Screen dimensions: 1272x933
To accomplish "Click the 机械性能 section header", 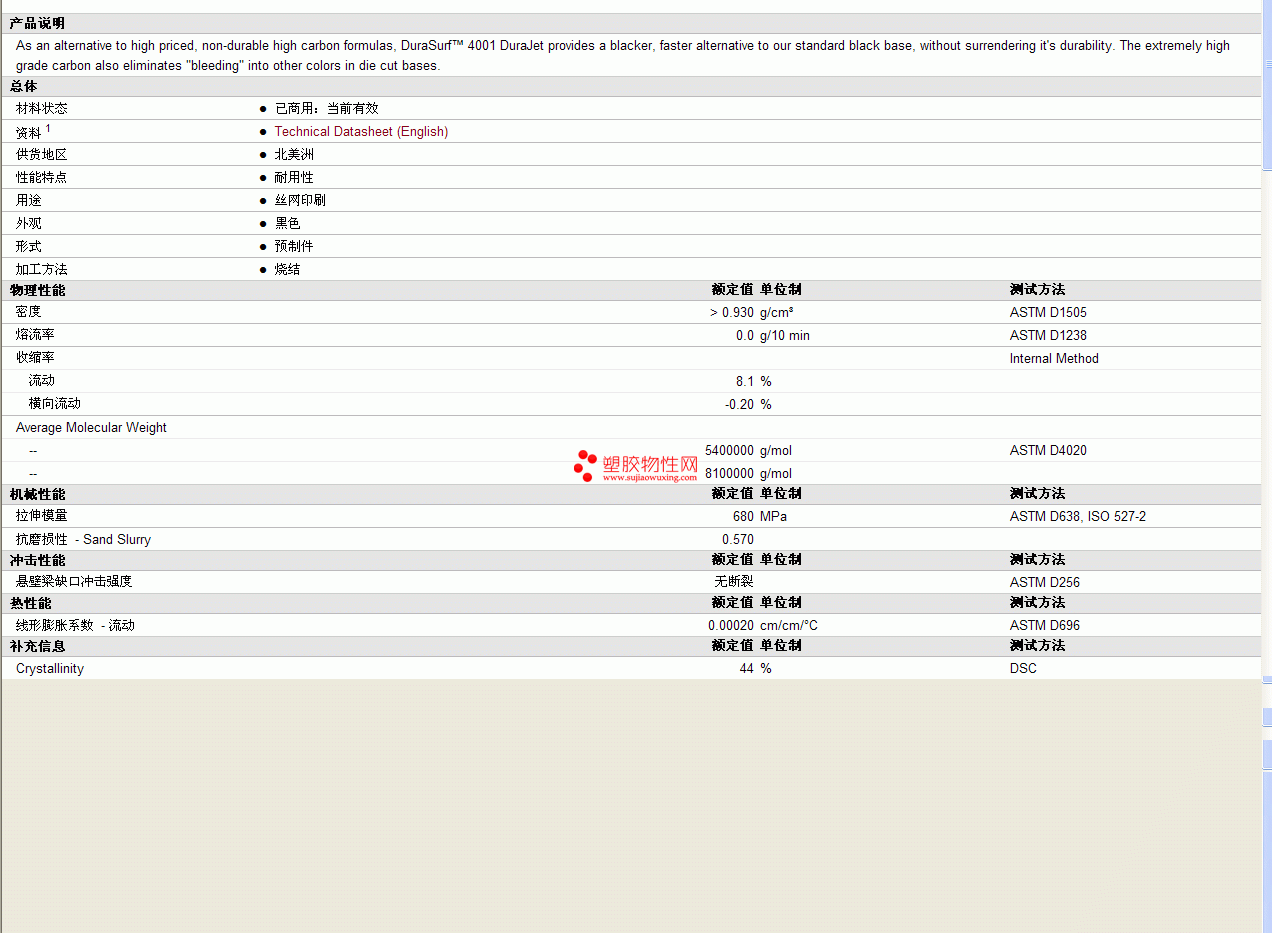I will point(37,494).
